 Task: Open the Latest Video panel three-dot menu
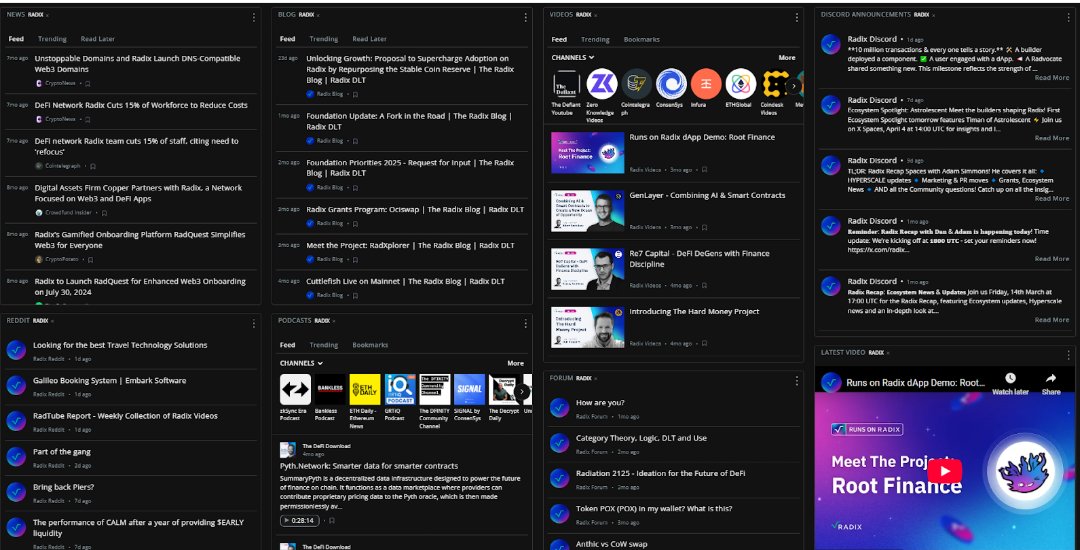point(1068,355)
